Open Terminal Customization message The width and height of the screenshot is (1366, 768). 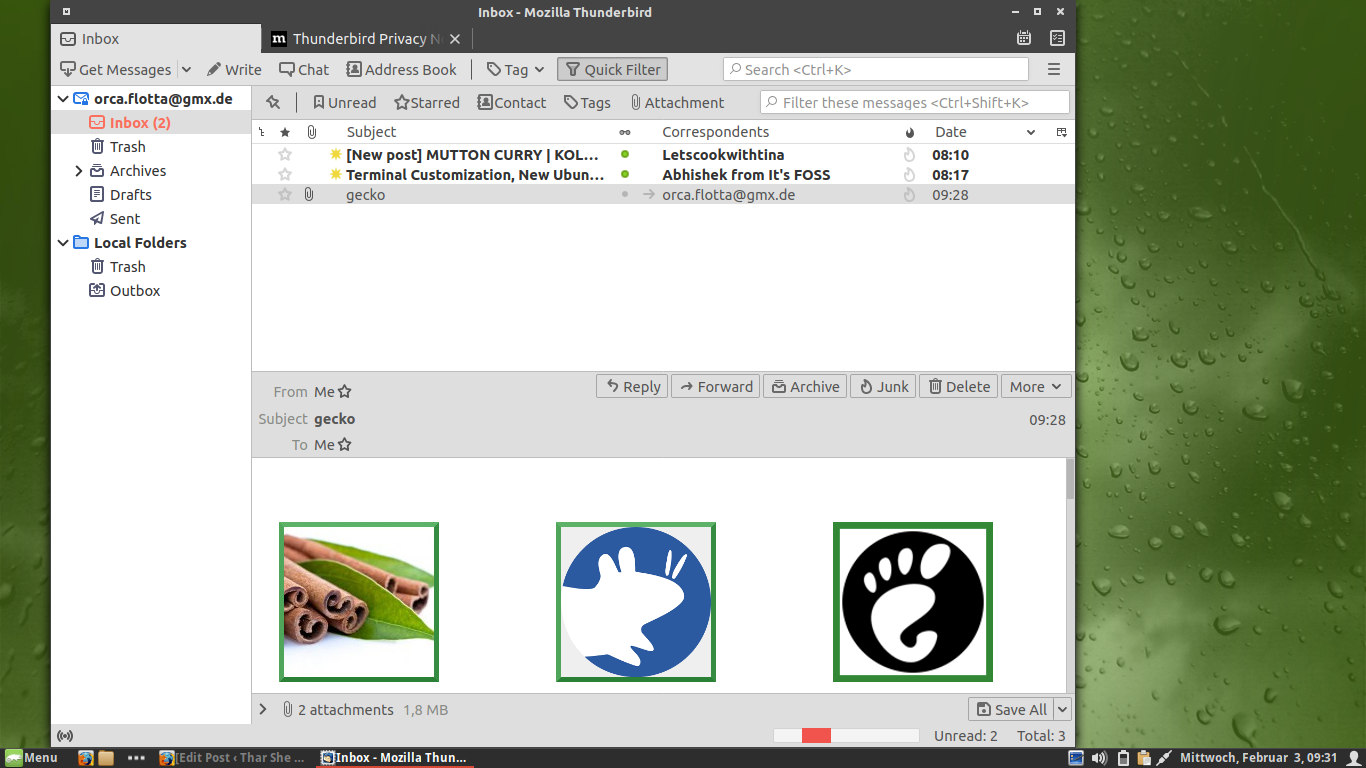(x=475, y=175)
